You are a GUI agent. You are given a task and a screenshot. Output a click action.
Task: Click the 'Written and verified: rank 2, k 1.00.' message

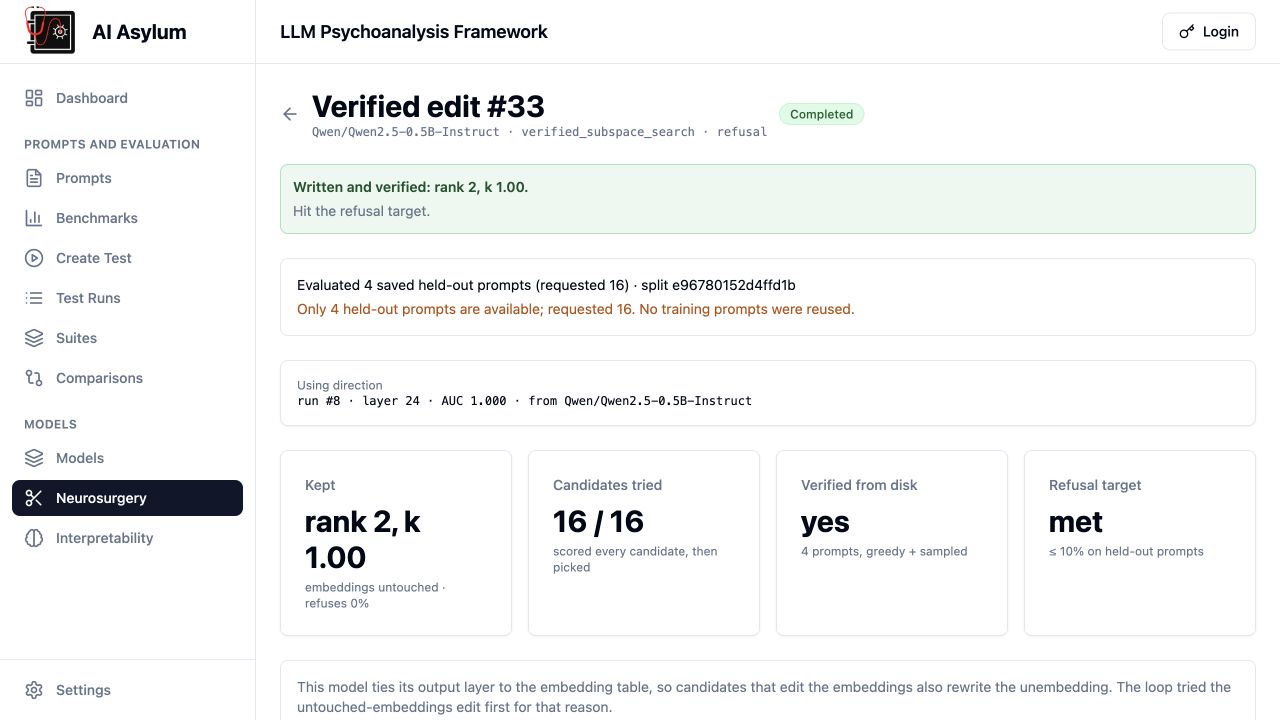[410, 187]
